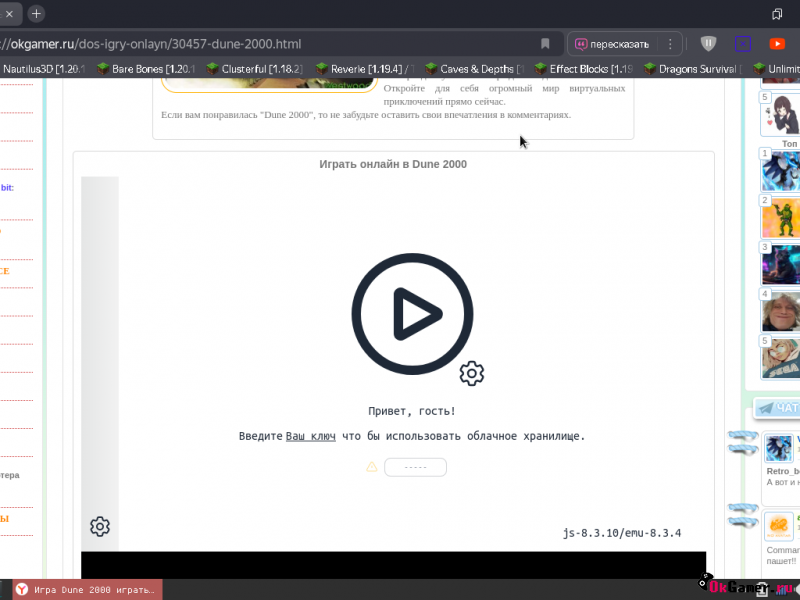Screen dimensions: 800x600
Task: Open the three-dot menu next to пересказать
Action: (x=670, y=44)
